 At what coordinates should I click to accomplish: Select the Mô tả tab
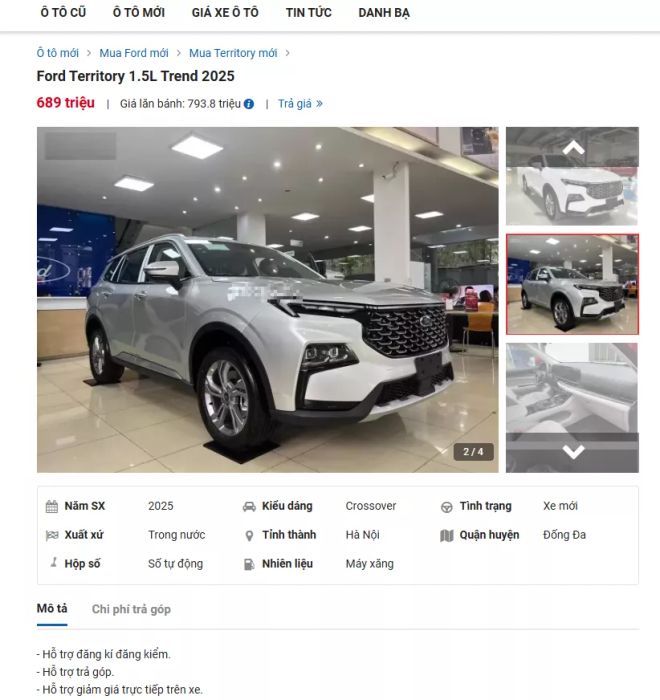tap(52, 609)
